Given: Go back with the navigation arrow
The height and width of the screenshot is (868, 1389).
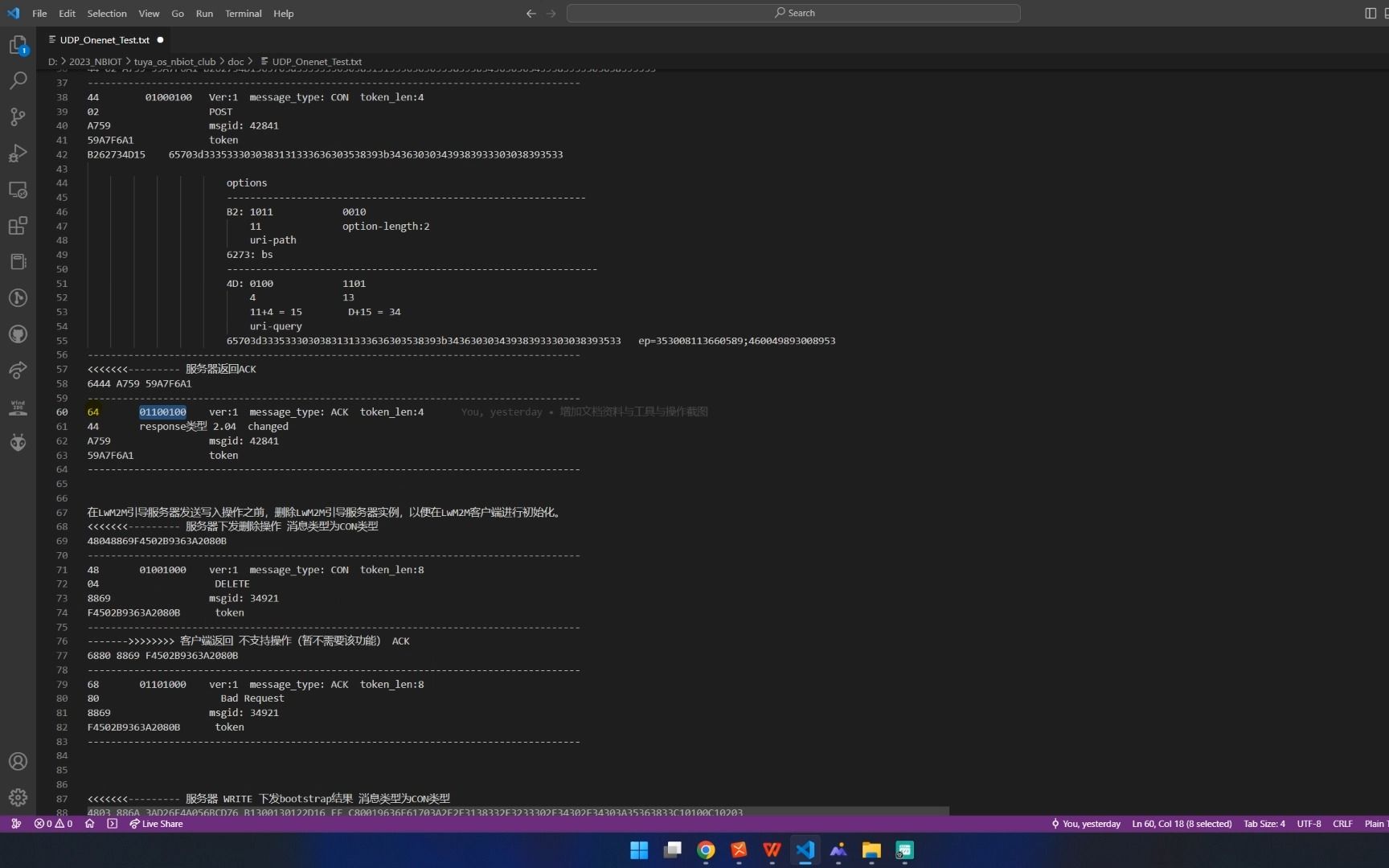Looking at the screenshot, I should (x=531, y=13).
